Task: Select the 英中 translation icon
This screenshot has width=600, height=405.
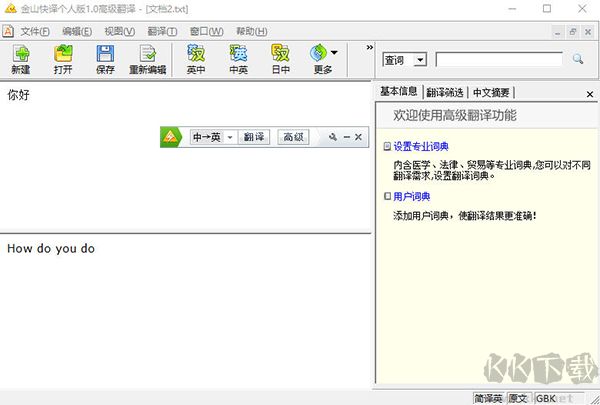Action: click(x=197, y=54)
